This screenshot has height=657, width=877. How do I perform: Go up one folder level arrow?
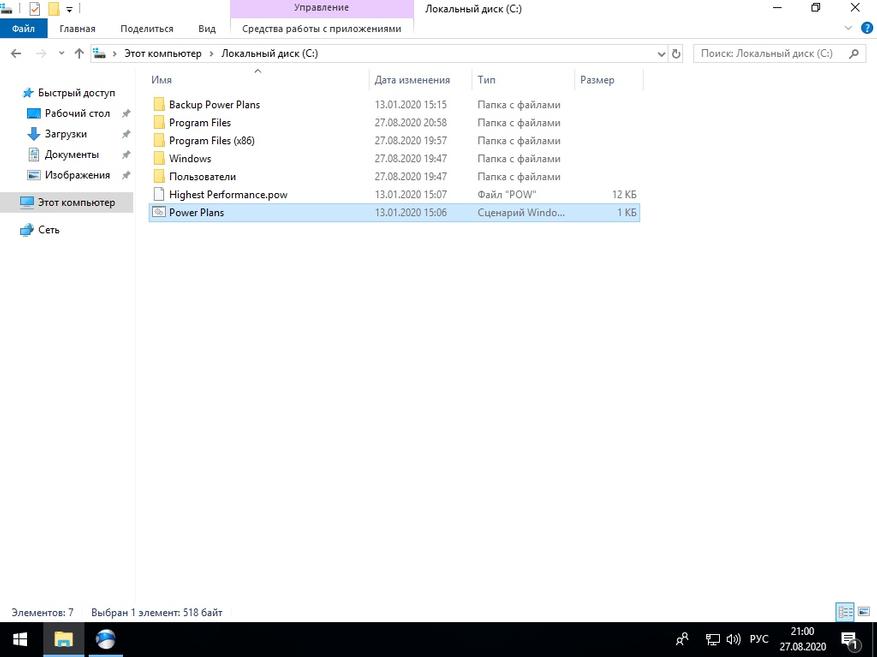[79, 54]
